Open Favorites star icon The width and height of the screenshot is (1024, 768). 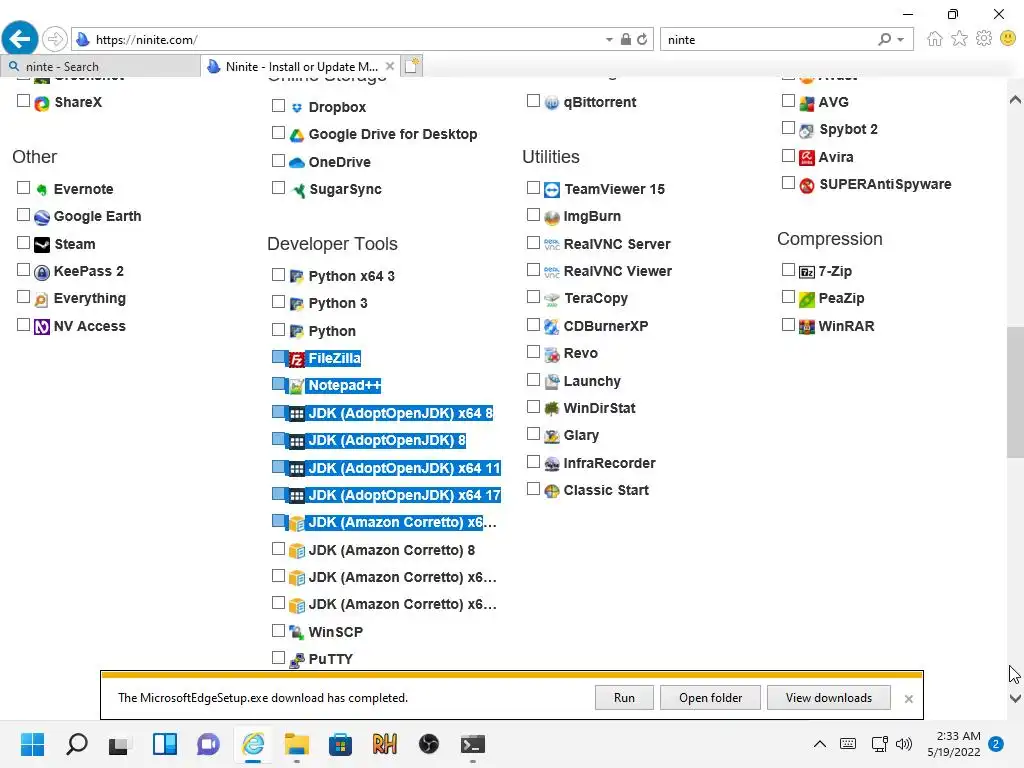pyautogui.click(x=959, y=39)
